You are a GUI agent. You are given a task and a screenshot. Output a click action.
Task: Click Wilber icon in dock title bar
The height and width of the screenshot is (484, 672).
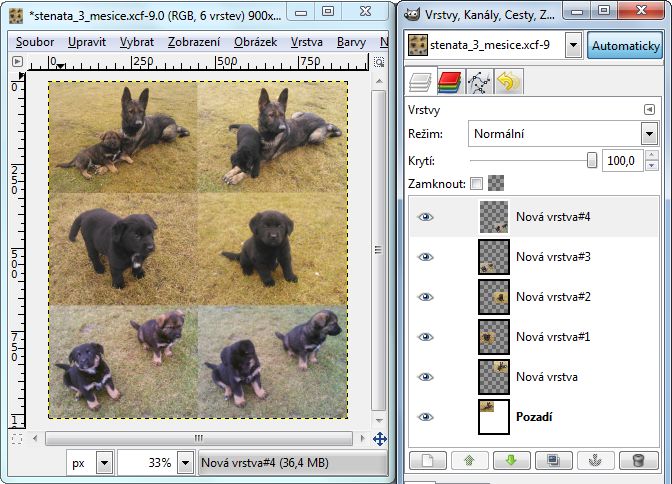(412, 15)
